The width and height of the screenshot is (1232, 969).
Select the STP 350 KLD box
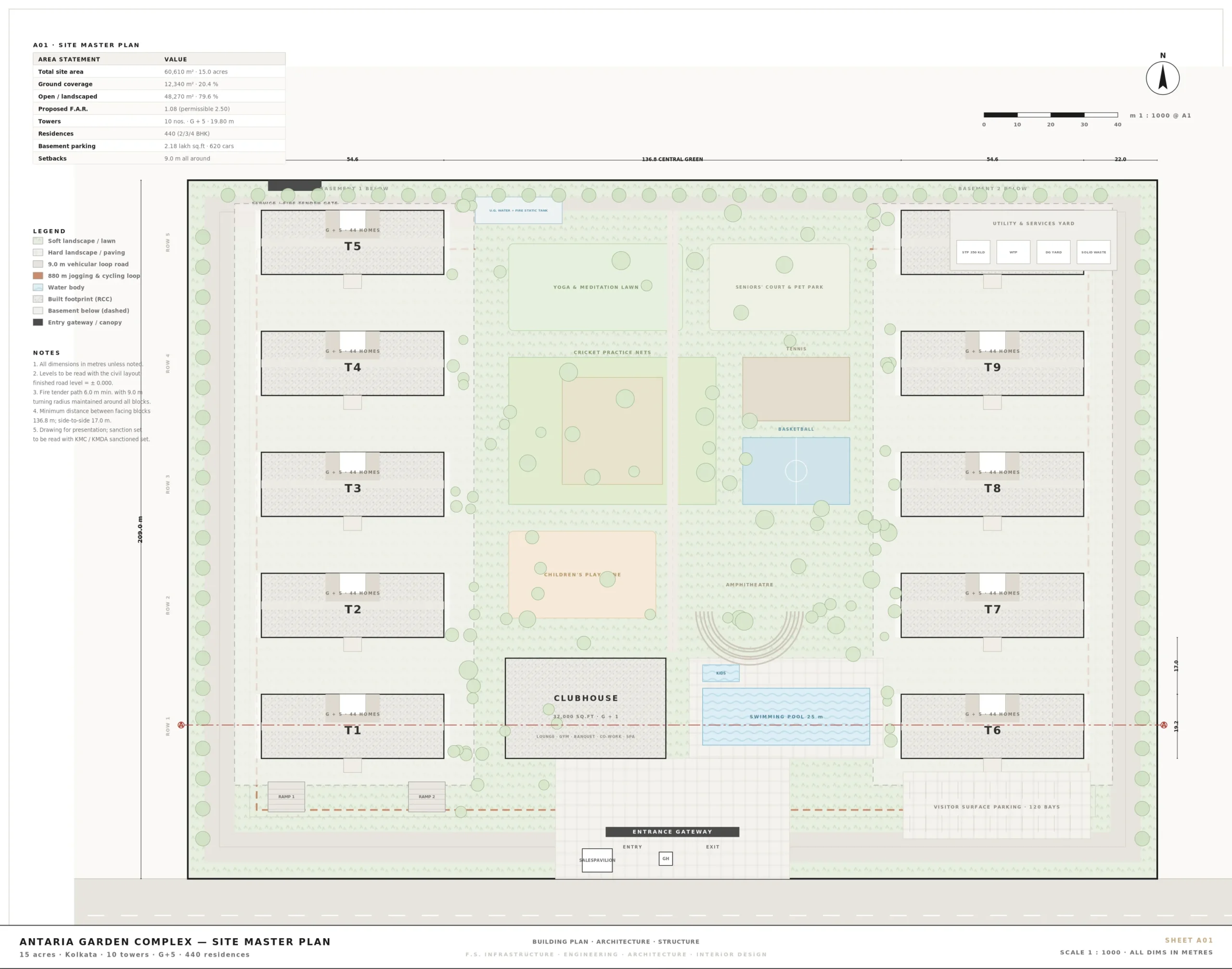[973, 252]
